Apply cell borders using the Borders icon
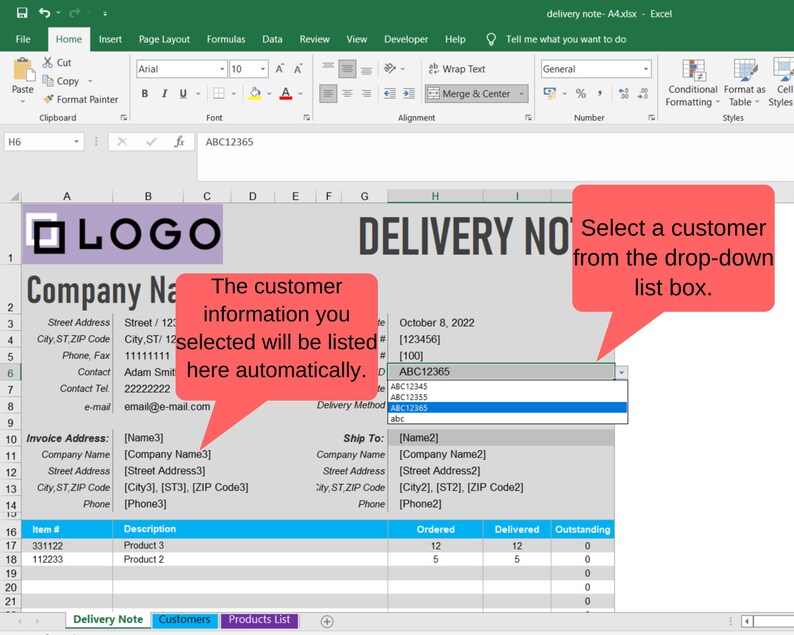This screenshot has width=794, height=635. coord(219,93)
